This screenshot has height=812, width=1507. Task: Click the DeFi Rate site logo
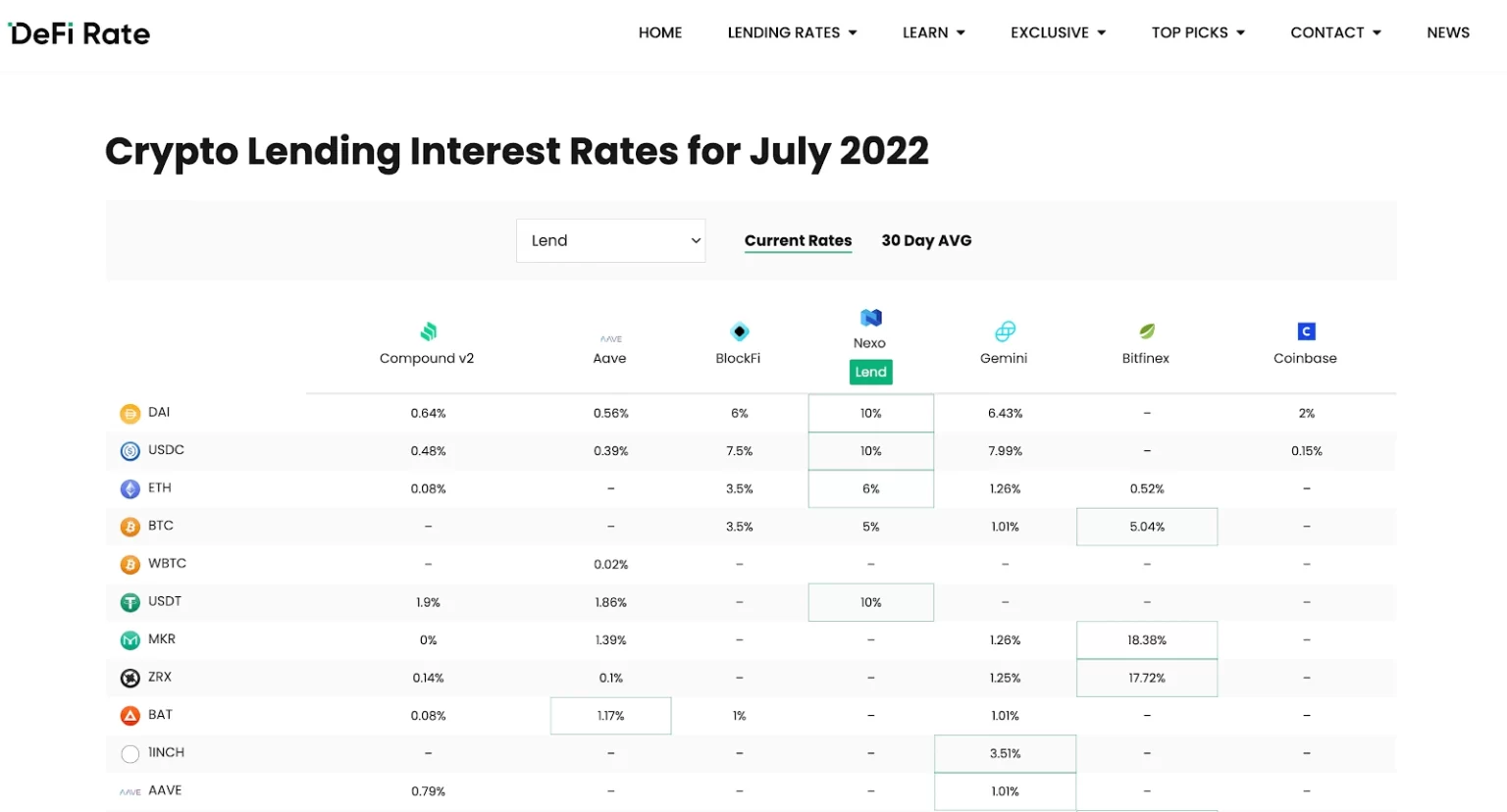(79, 34)
